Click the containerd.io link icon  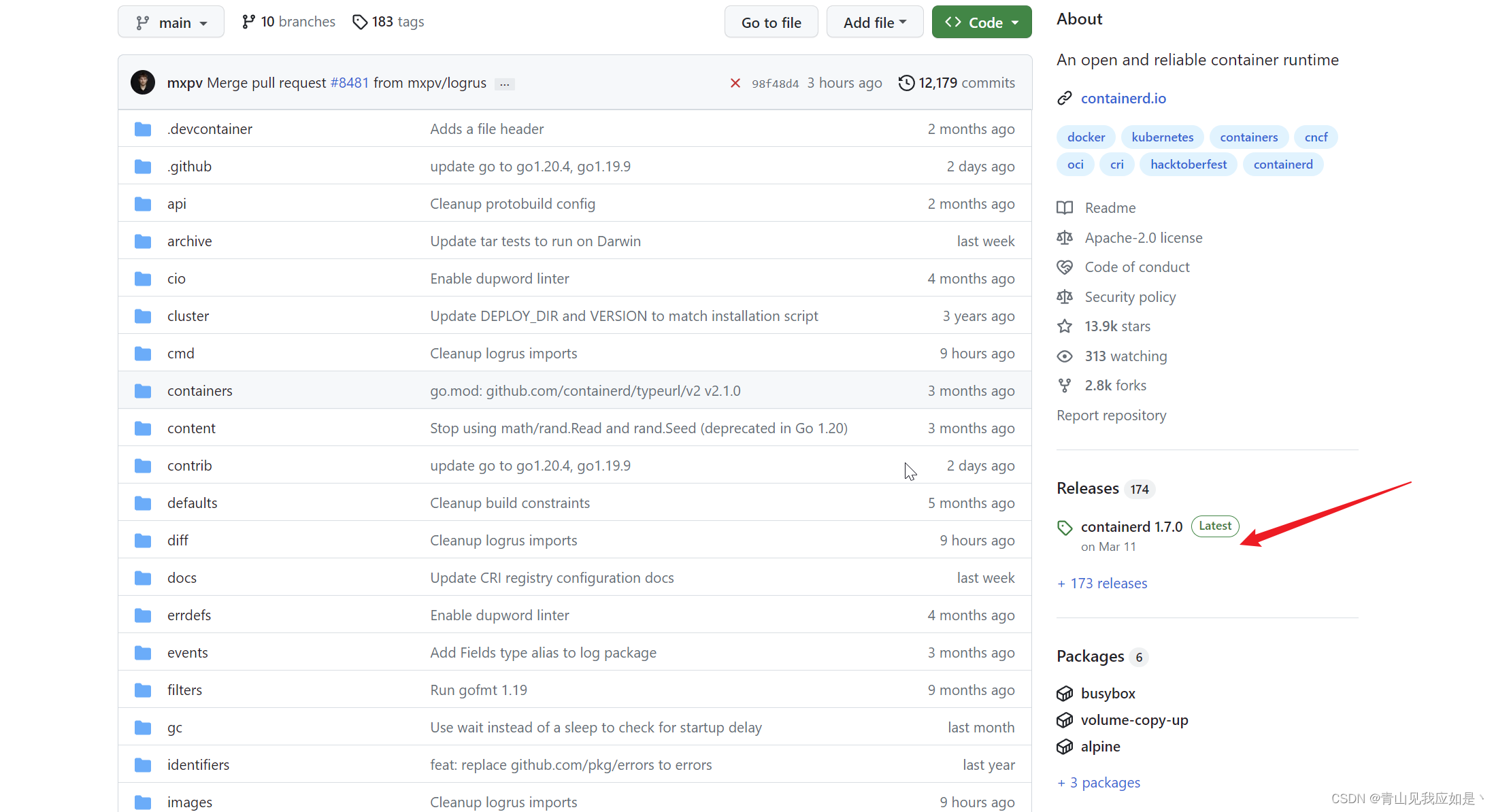tap(1065, 99)
